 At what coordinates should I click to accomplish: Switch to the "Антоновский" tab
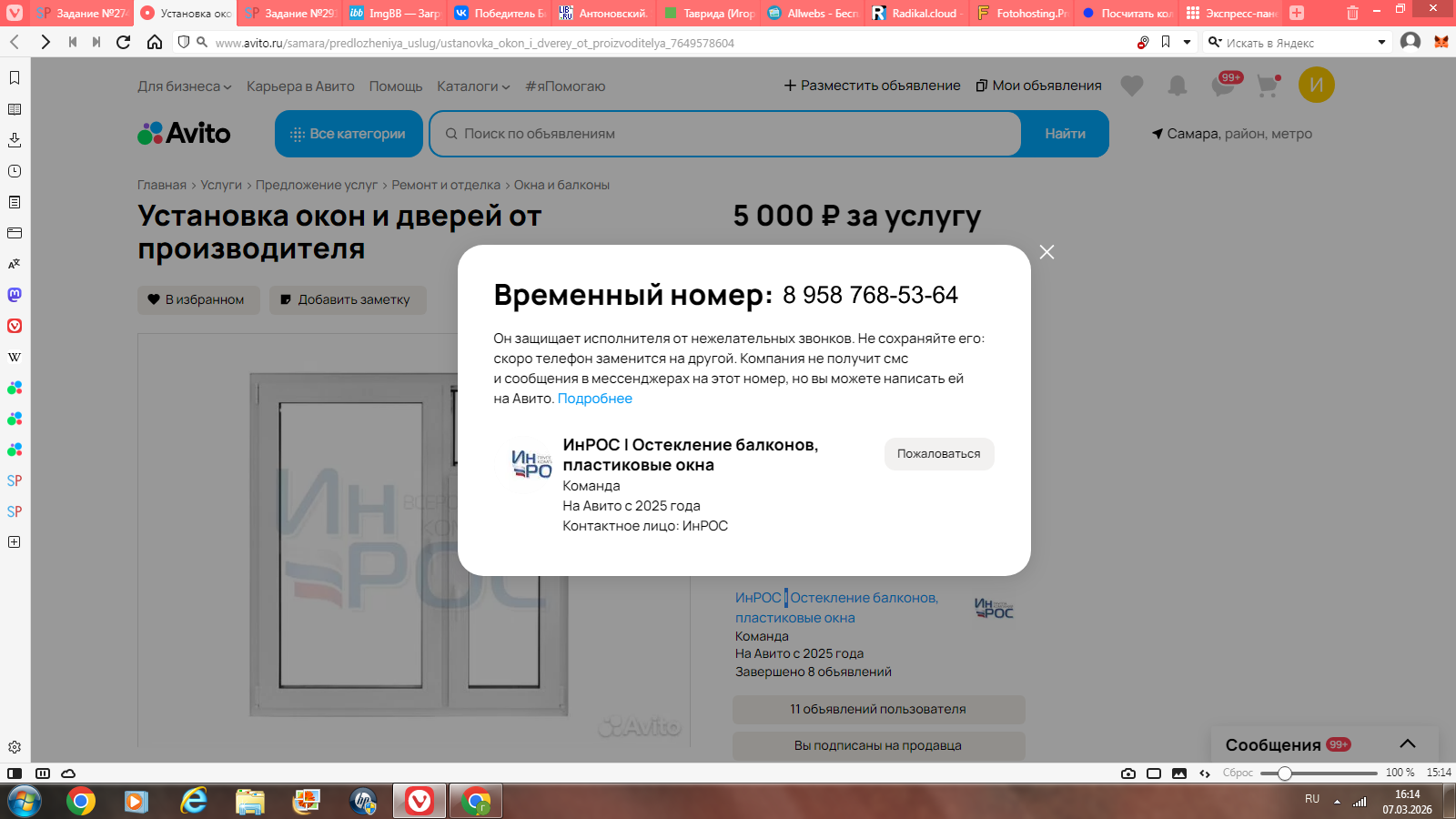[604, 13]
